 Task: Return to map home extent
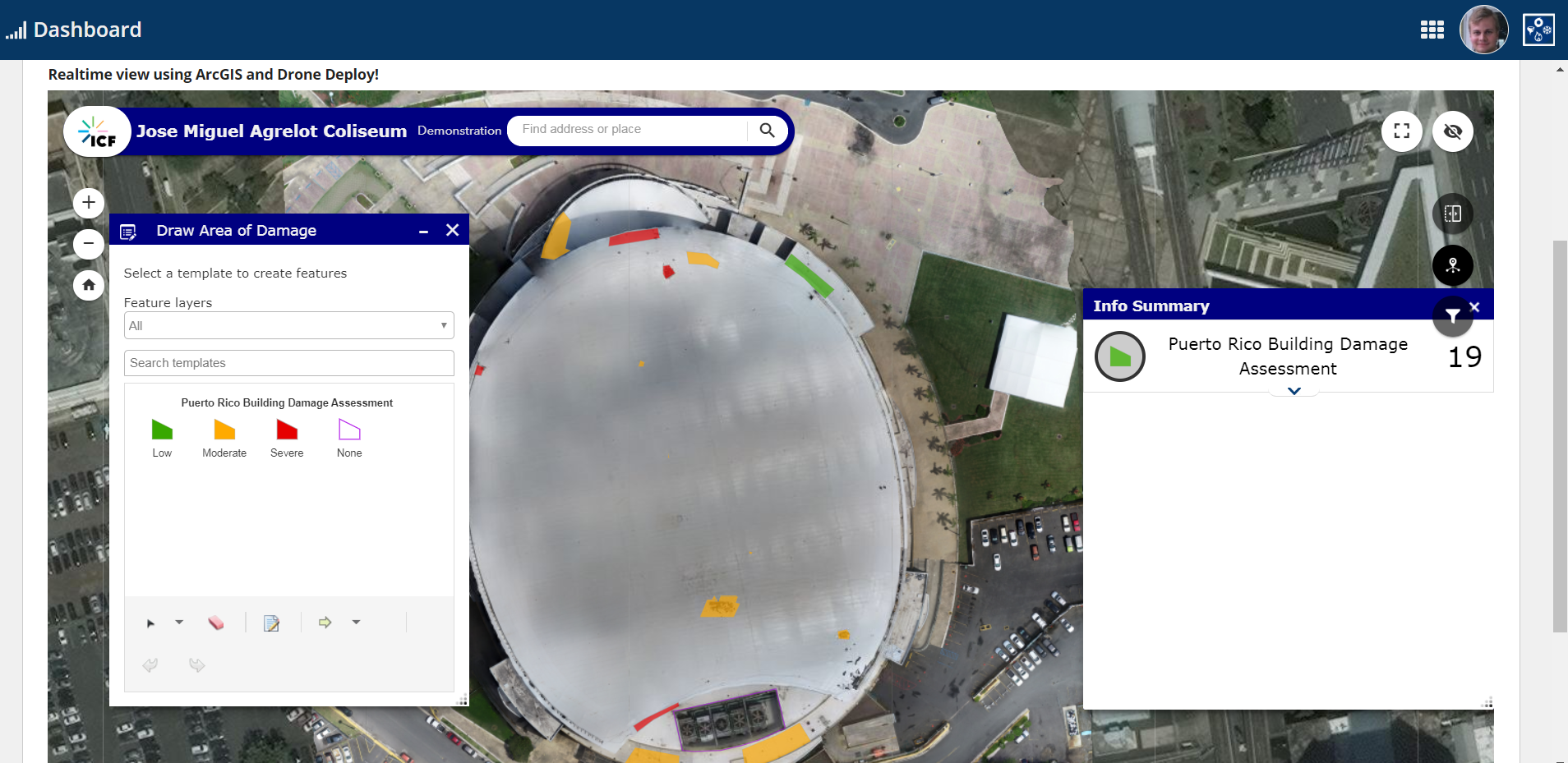(x=89, y=285)
